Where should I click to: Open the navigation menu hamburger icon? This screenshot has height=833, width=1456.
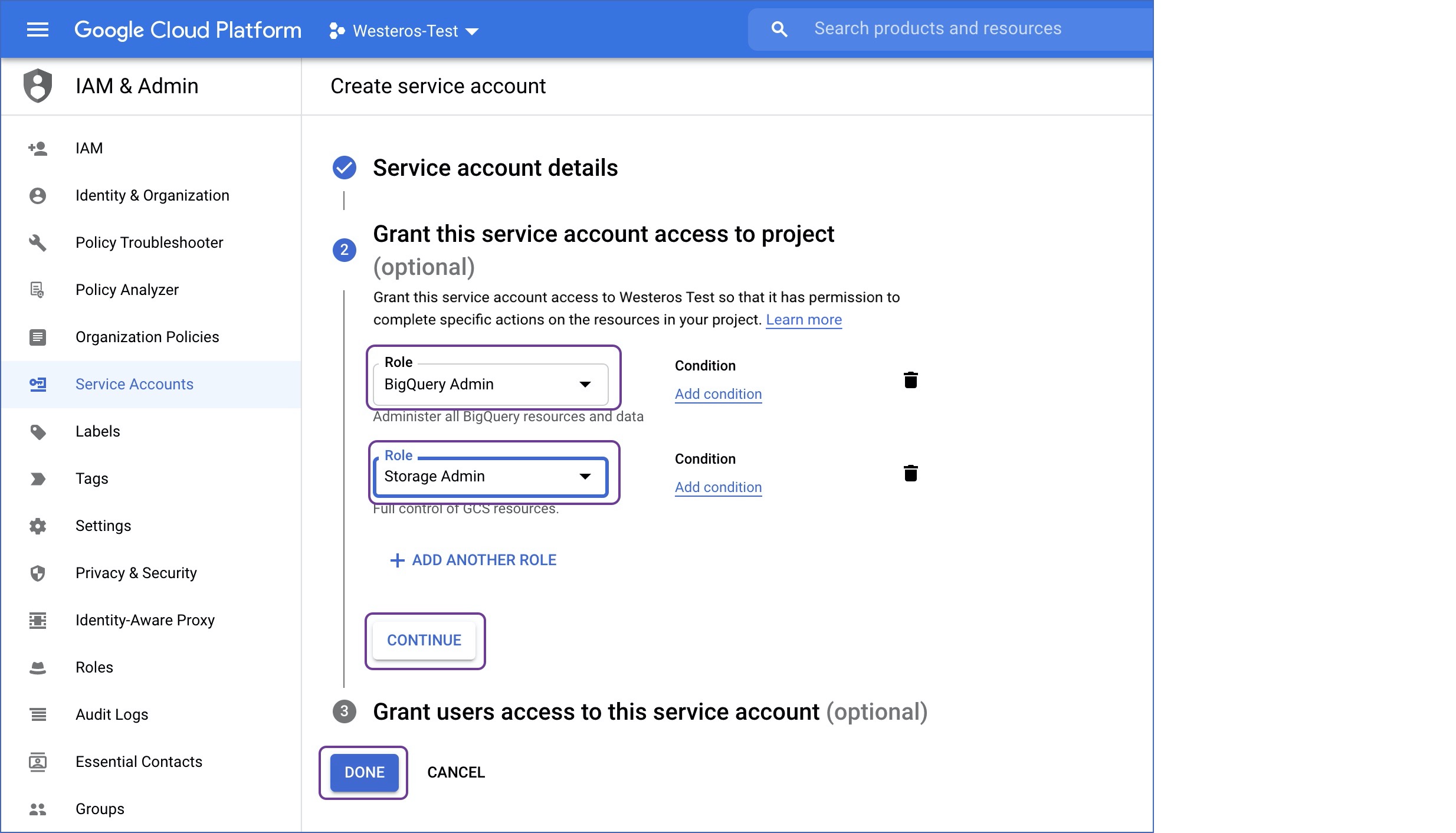(37, 29)
